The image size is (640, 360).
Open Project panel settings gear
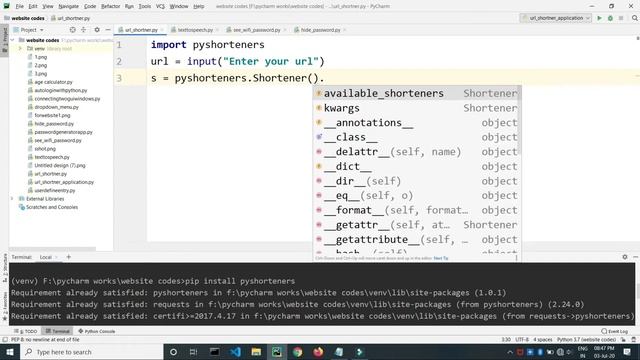pos(97,30)
